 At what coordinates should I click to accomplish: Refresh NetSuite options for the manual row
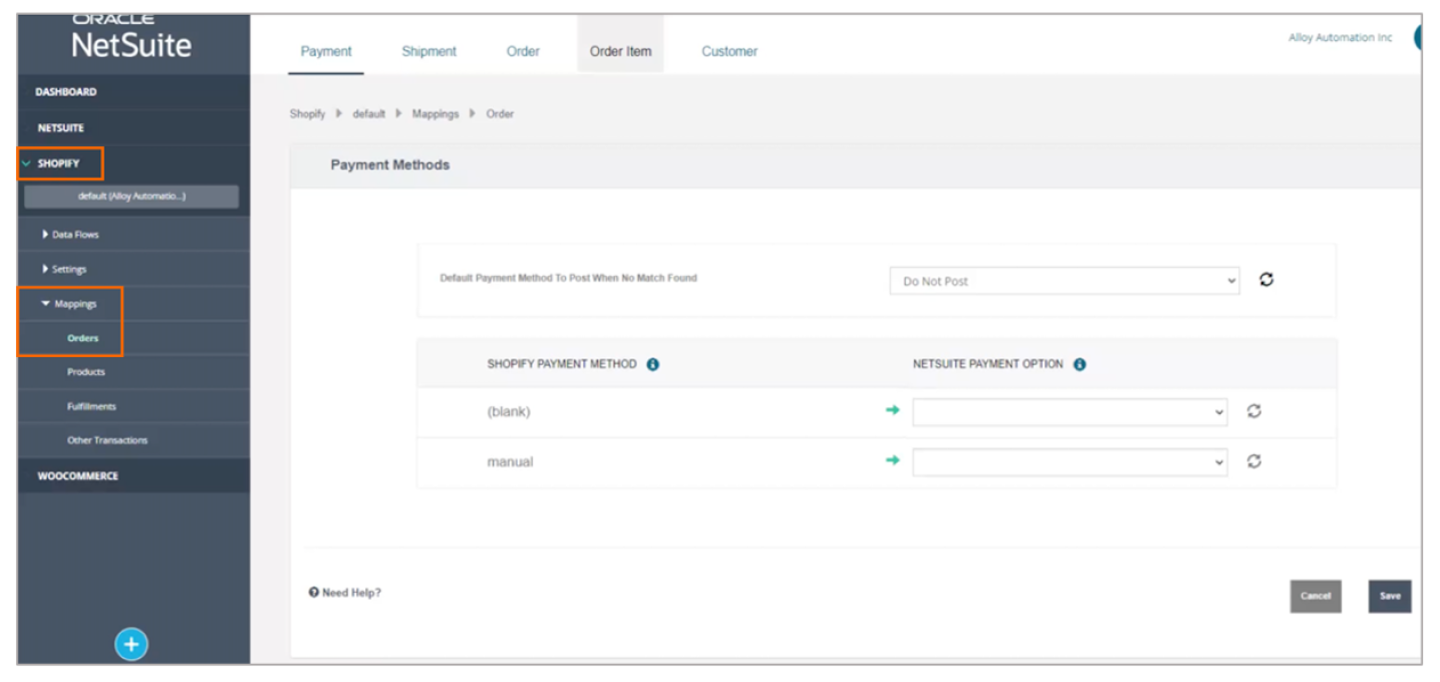pyautogui.click(x=1254, y=461)
